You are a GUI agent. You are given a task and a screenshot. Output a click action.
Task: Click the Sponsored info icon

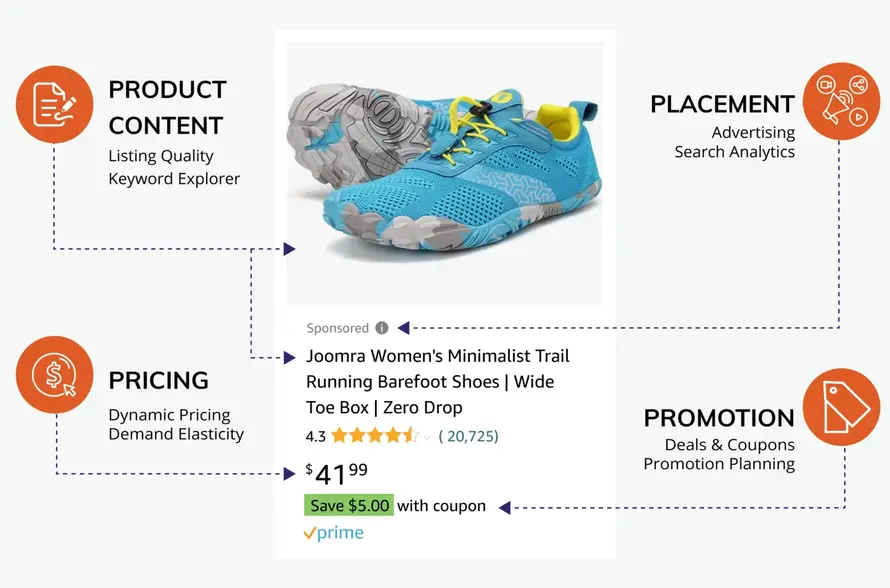click(x=381, y=328)
